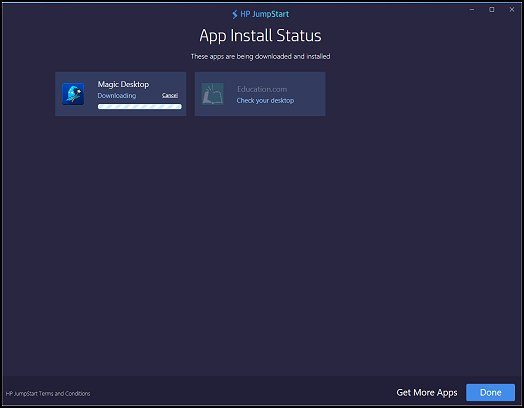Minimize the HP JumpStart window
The height and width of the screenshot is (408, 524).
coord(472,10)
